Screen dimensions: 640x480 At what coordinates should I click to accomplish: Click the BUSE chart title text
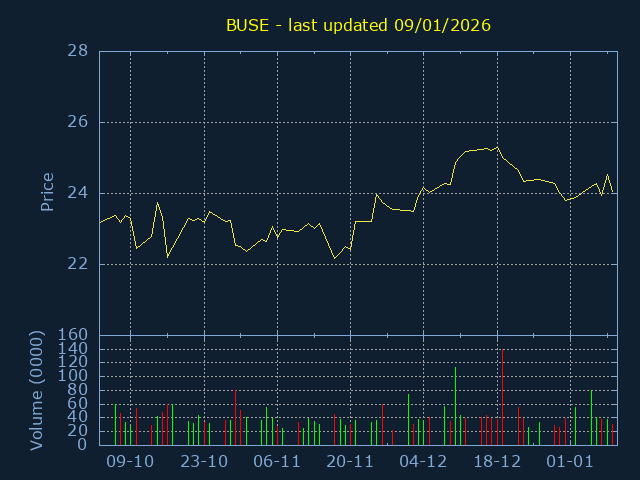(358, 24)
